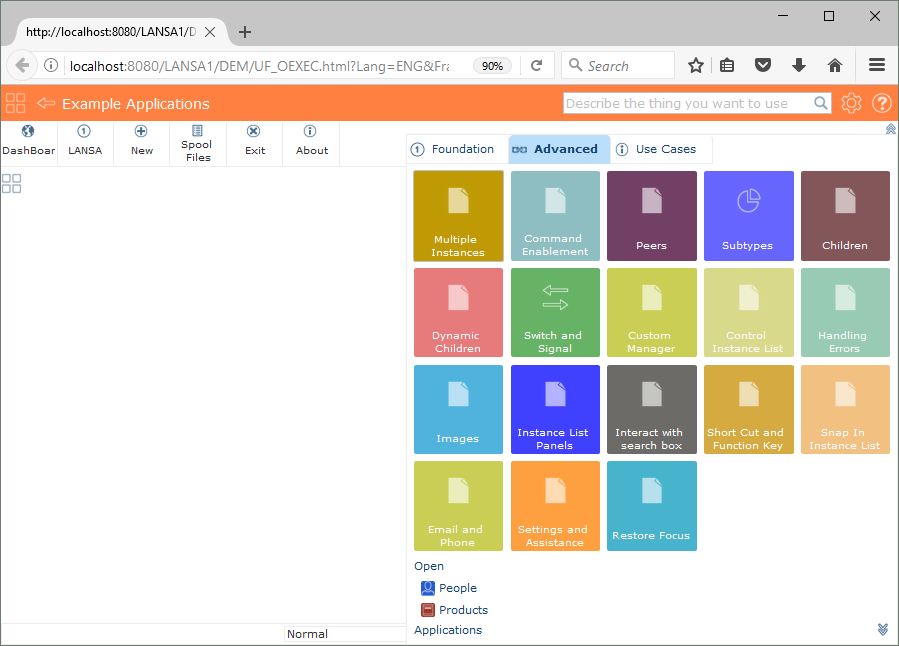The width and height of the screenshot is (899, 646).
Task: Bookmark page with the star icon
Action: (696, 65)
